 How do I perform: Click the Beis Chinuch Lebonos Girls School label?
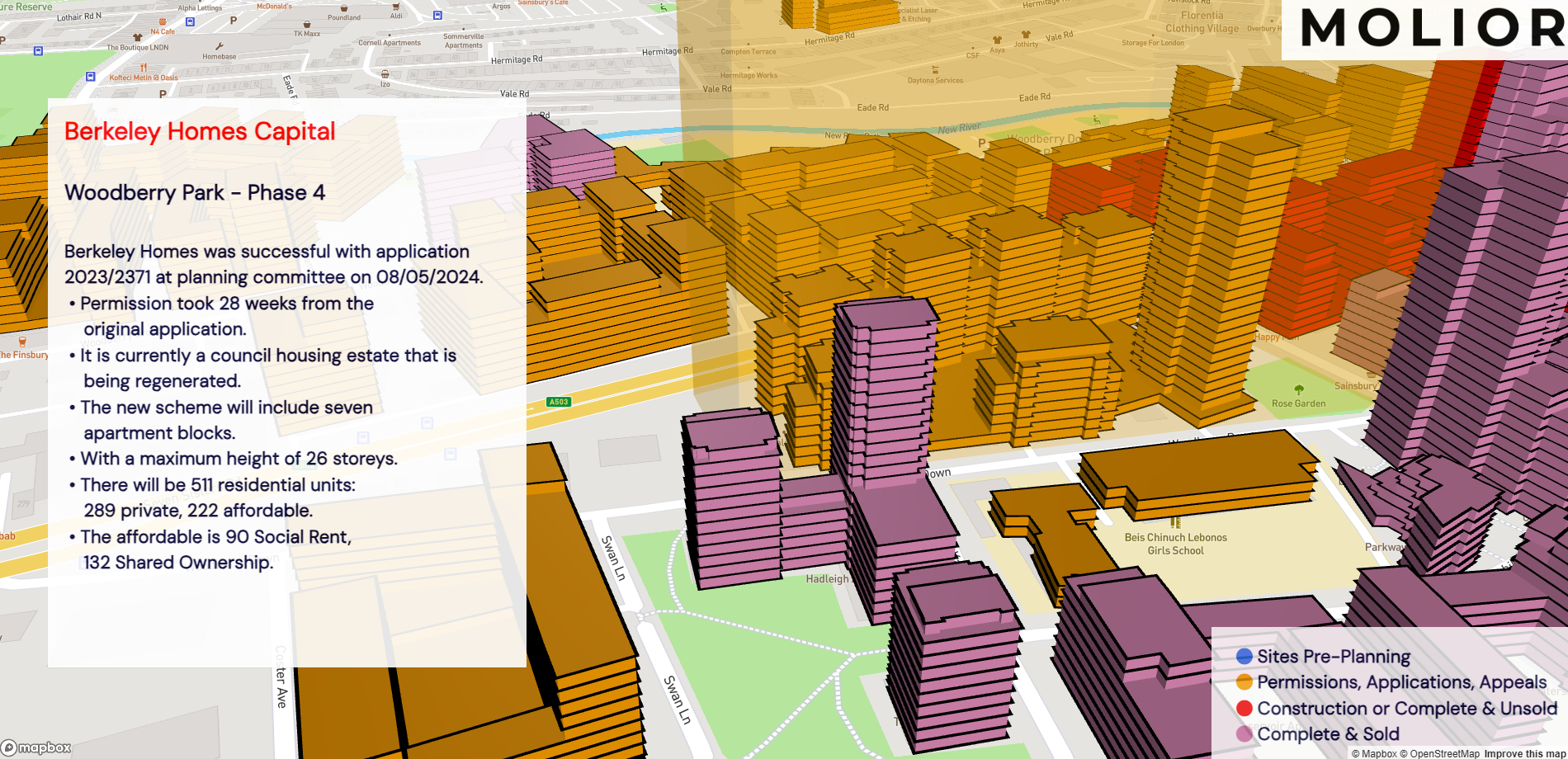1175,544
